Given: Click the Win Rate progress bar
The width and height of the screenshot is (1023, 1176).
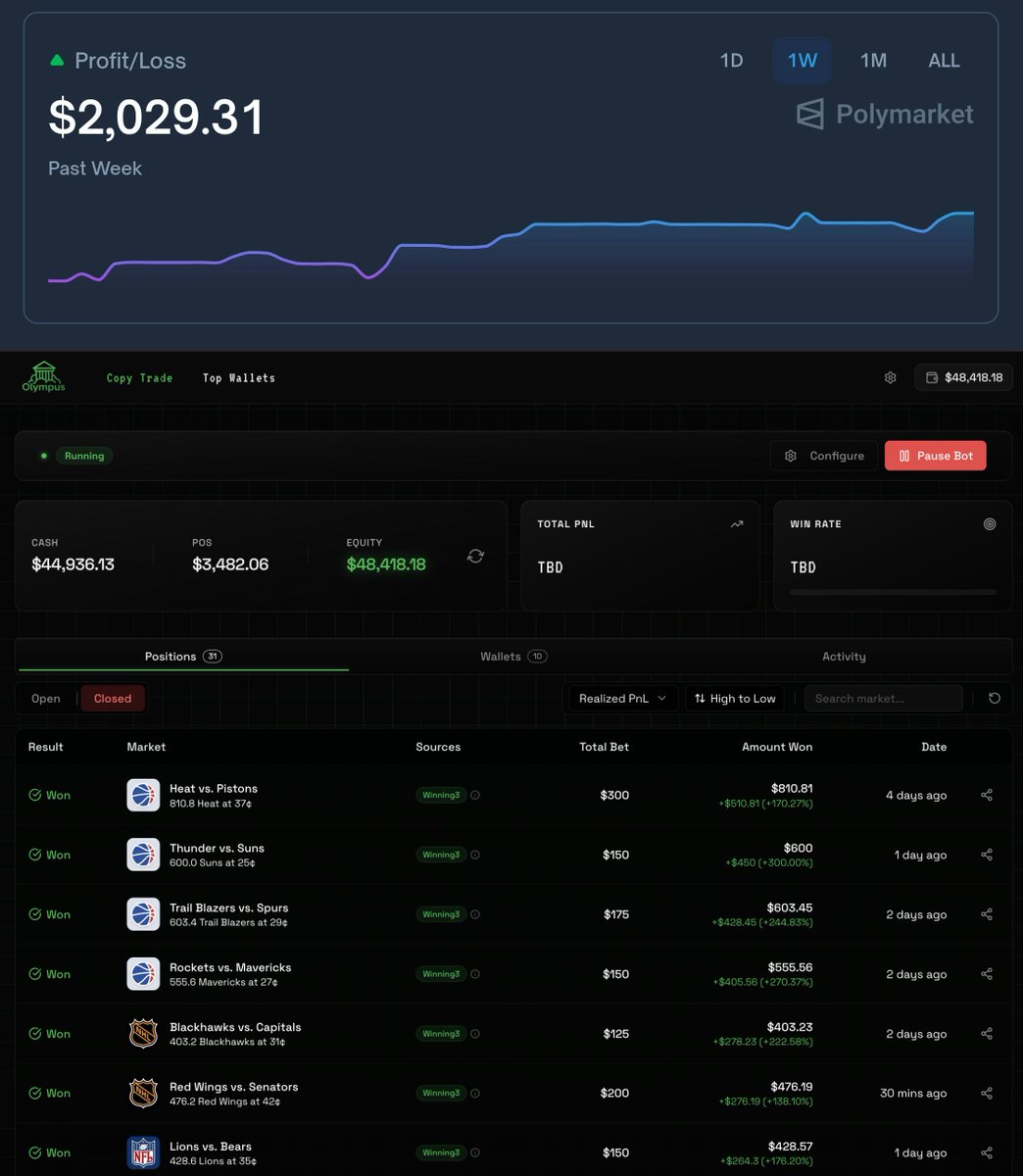Looking at the screenshot, I should pyautogui.click(x=893, y=593).
